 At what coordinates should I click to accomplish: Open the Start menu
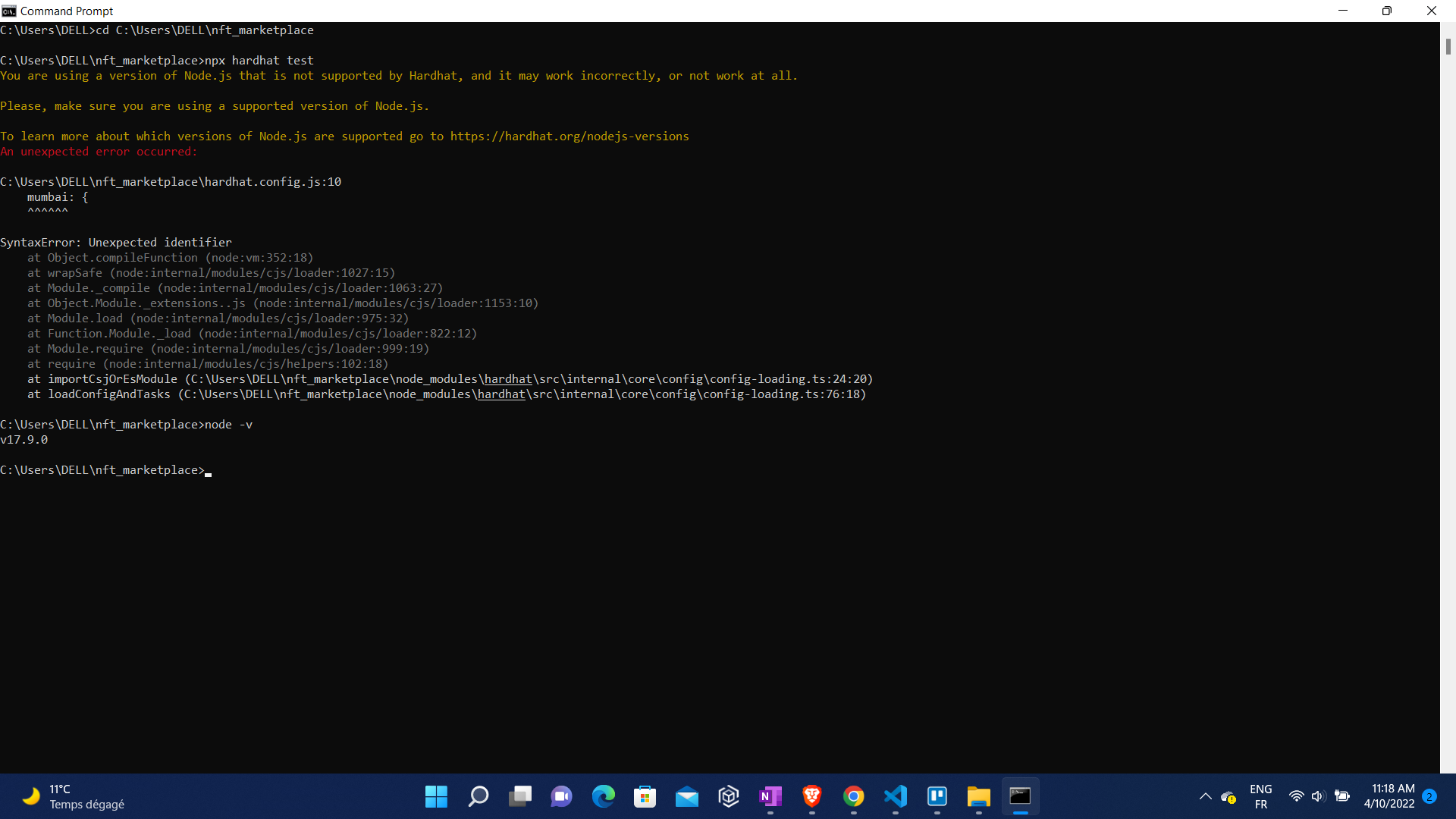436,796
